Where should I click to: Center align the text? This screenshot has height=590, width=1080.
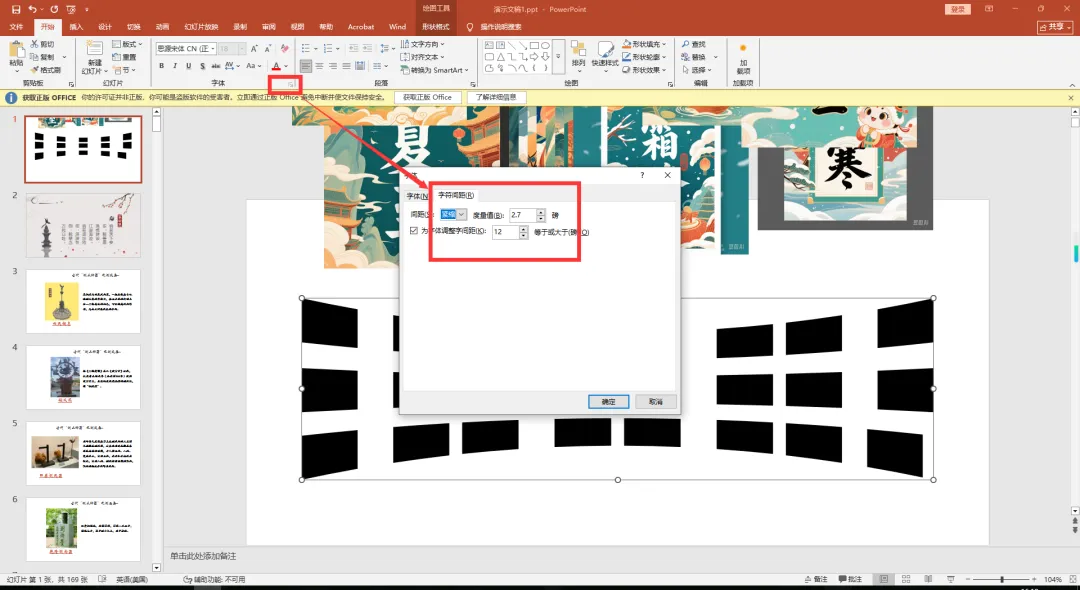[320, 66]
